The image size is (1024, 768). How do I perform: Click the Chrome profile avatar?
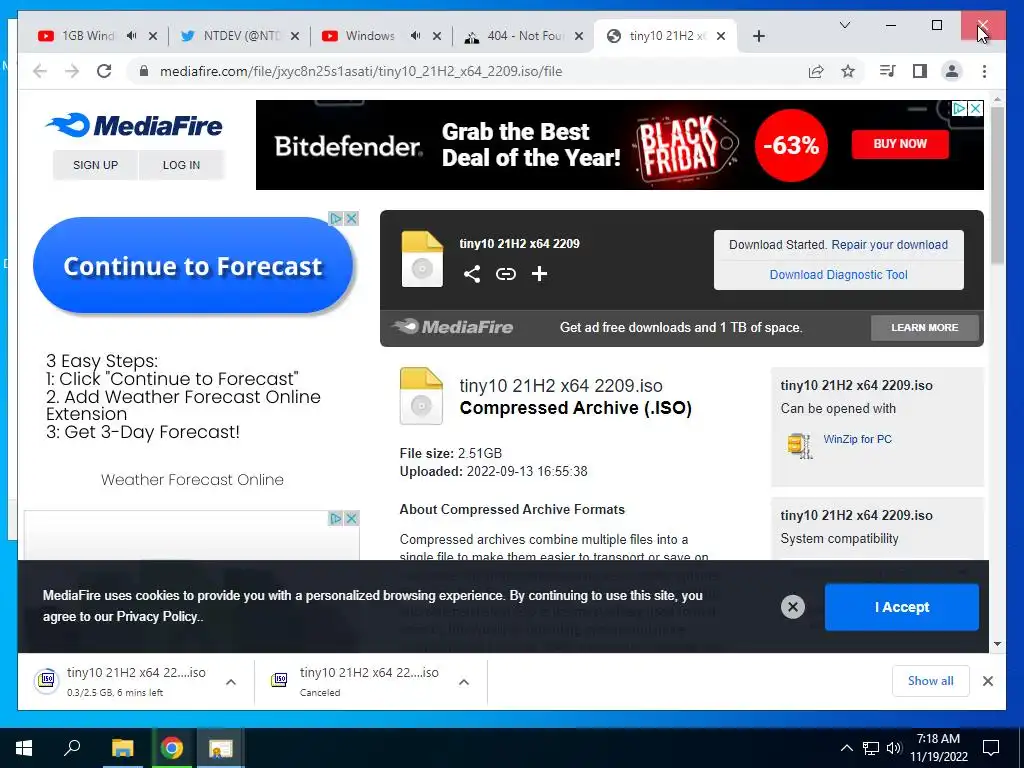(x=952, y=71)
